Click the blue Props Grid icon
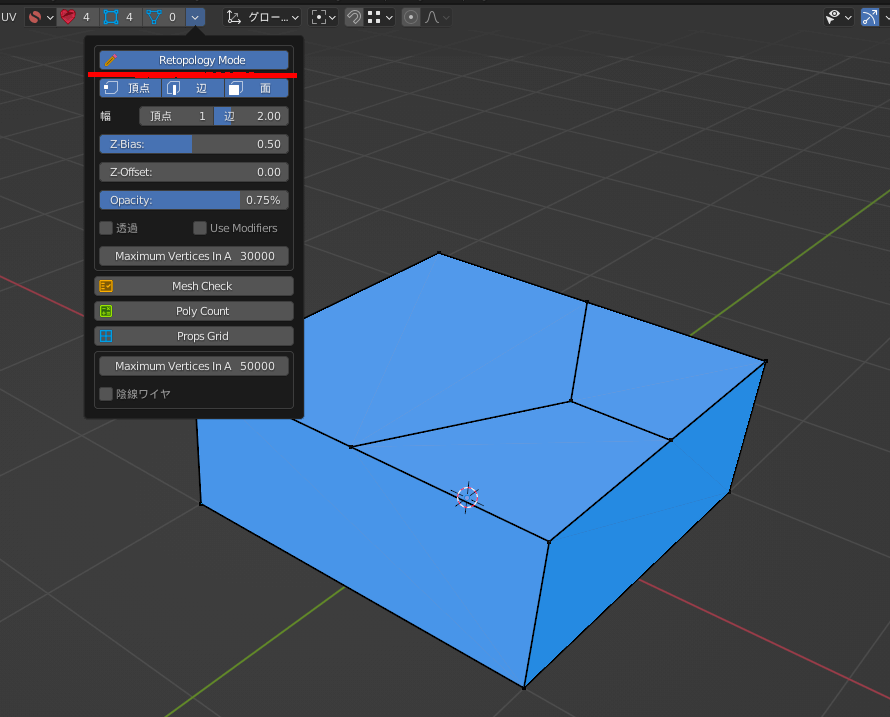 (x=106, y=336)
